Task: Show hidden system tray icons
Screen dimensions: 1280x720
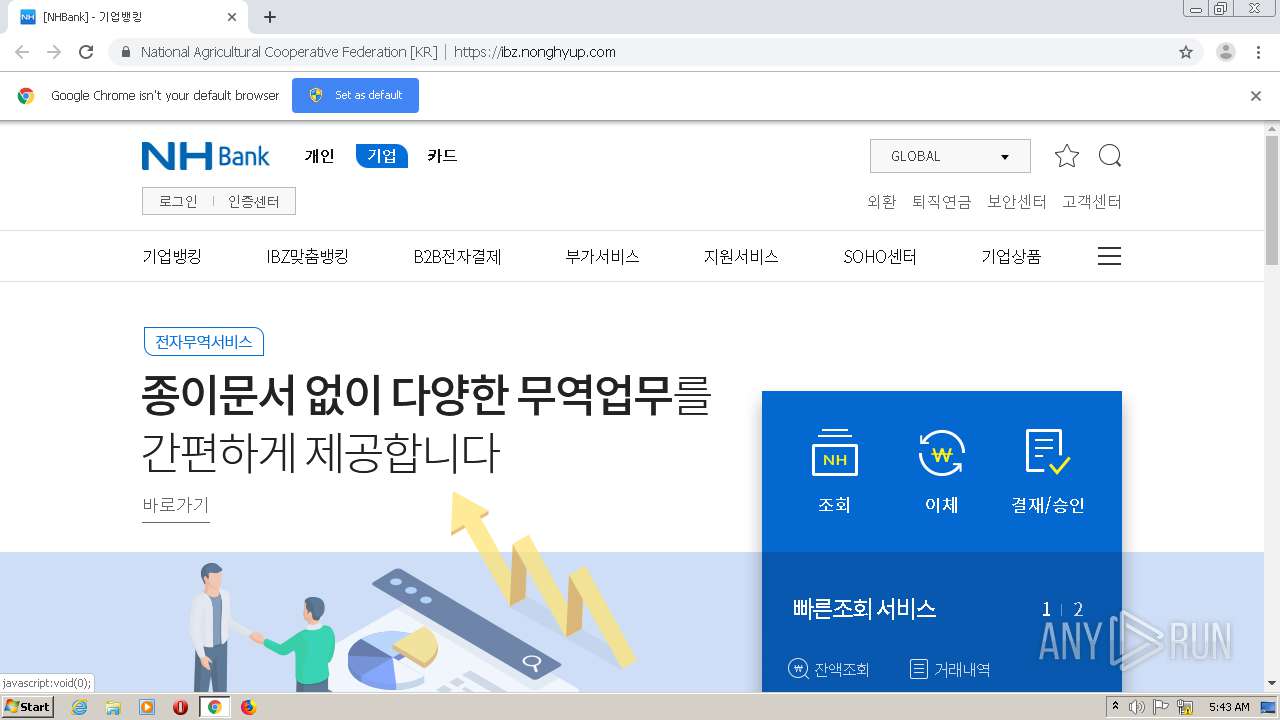Action: [1115, 707]
